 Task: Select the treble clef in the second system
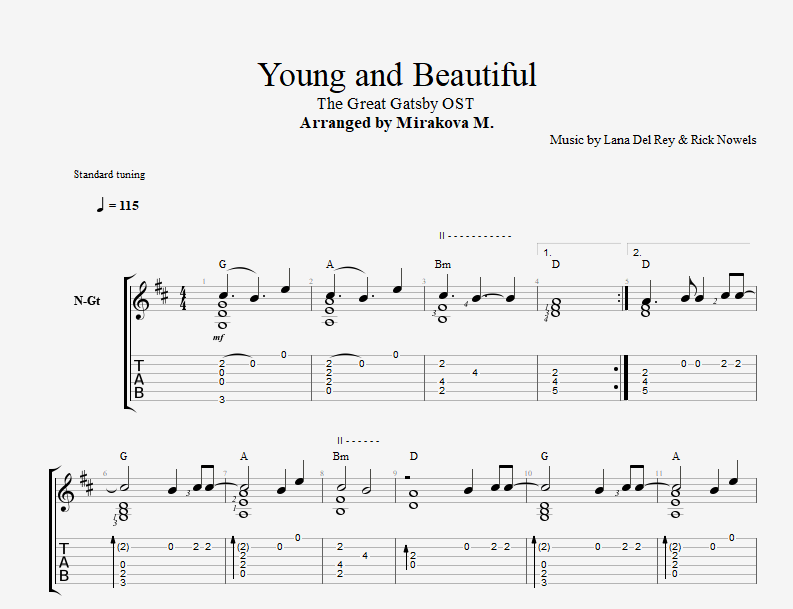tap(68, 492)
